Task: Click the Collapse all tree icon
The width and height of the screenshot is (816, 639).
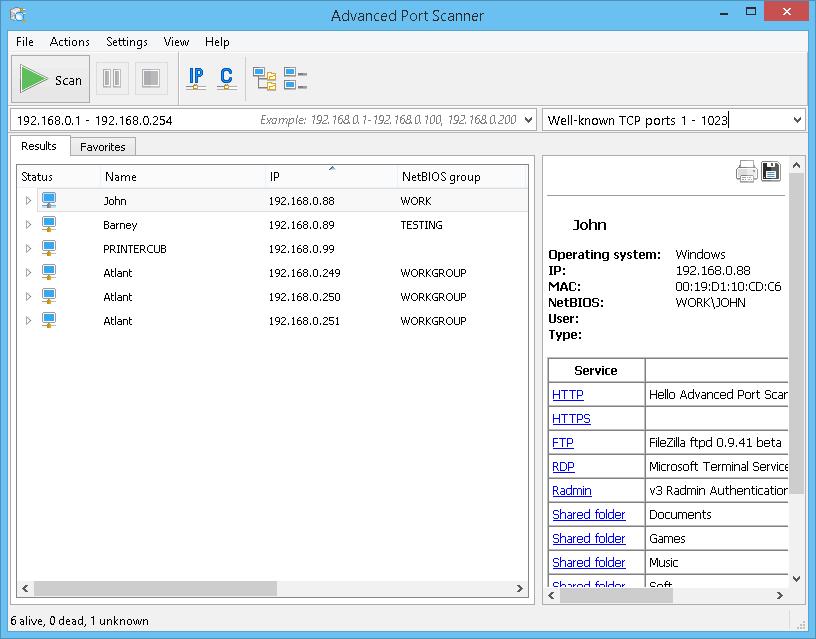Action: pyautogui.click(x=295, y=79)
